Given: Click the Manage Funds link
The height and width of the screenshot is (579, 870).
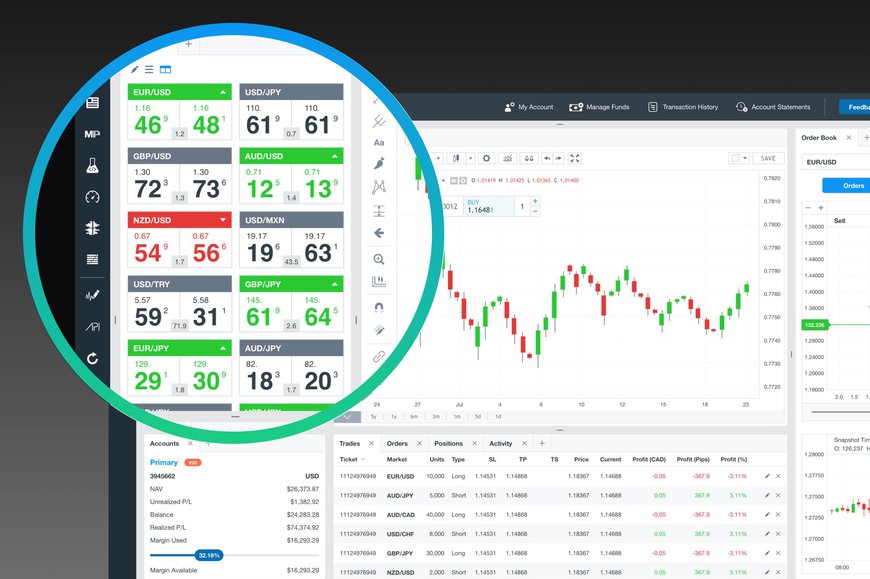Looking at the screenshot, I should (599, 107).
